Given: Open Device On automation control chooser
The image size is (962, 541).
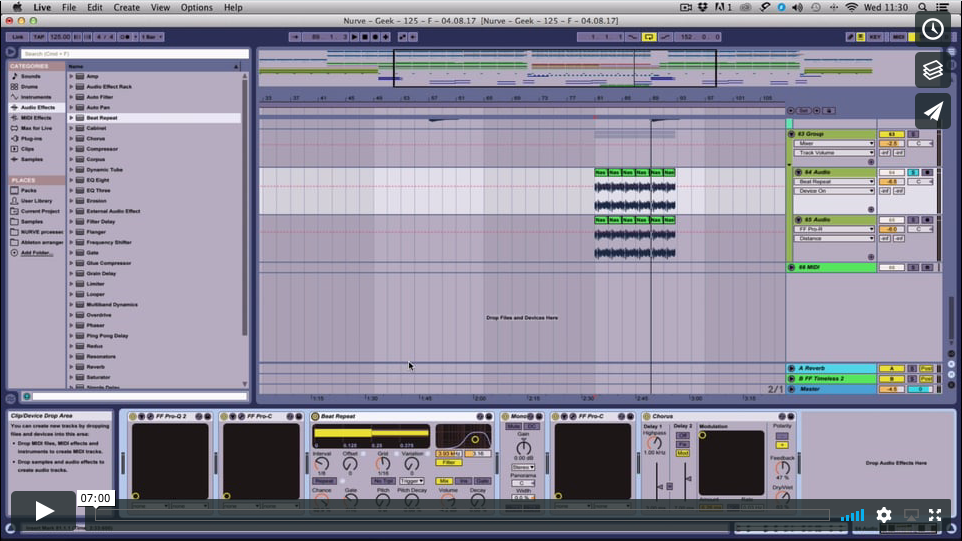Looking at the screenshot, I should click(x=834, y=191).
